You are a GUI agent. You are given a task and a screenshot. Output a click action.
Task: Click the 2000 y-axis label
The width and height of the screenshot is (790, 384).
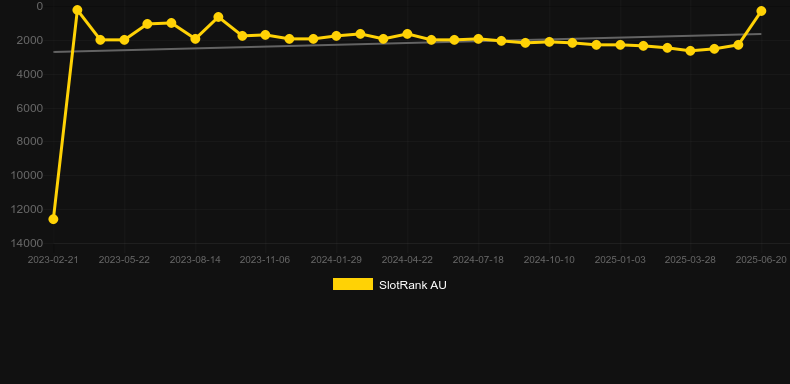pyautogui.click(x=31, y=40)
